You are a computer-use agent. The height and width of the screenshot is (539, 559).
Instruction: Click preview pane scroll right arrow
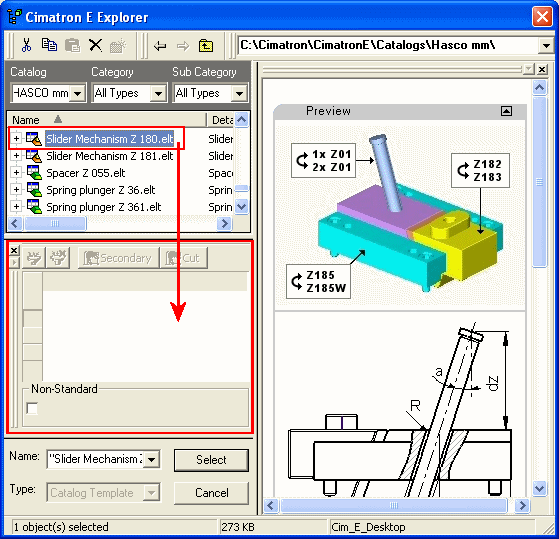point(522,505)
